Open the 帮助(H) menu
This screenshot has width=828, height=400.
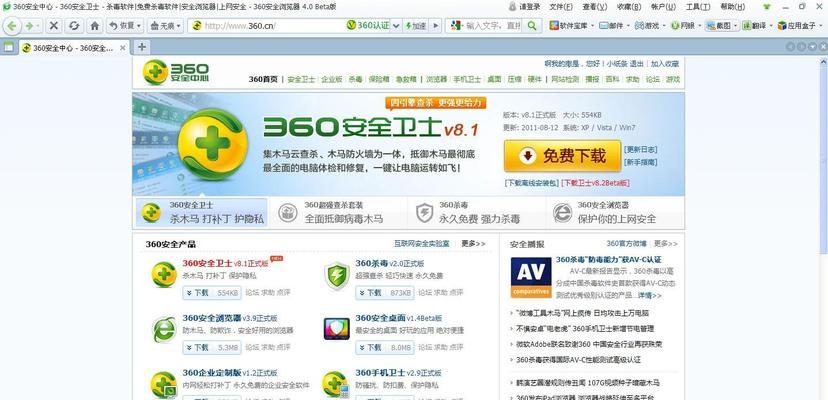pyautogui.click(x=732, y=7)
